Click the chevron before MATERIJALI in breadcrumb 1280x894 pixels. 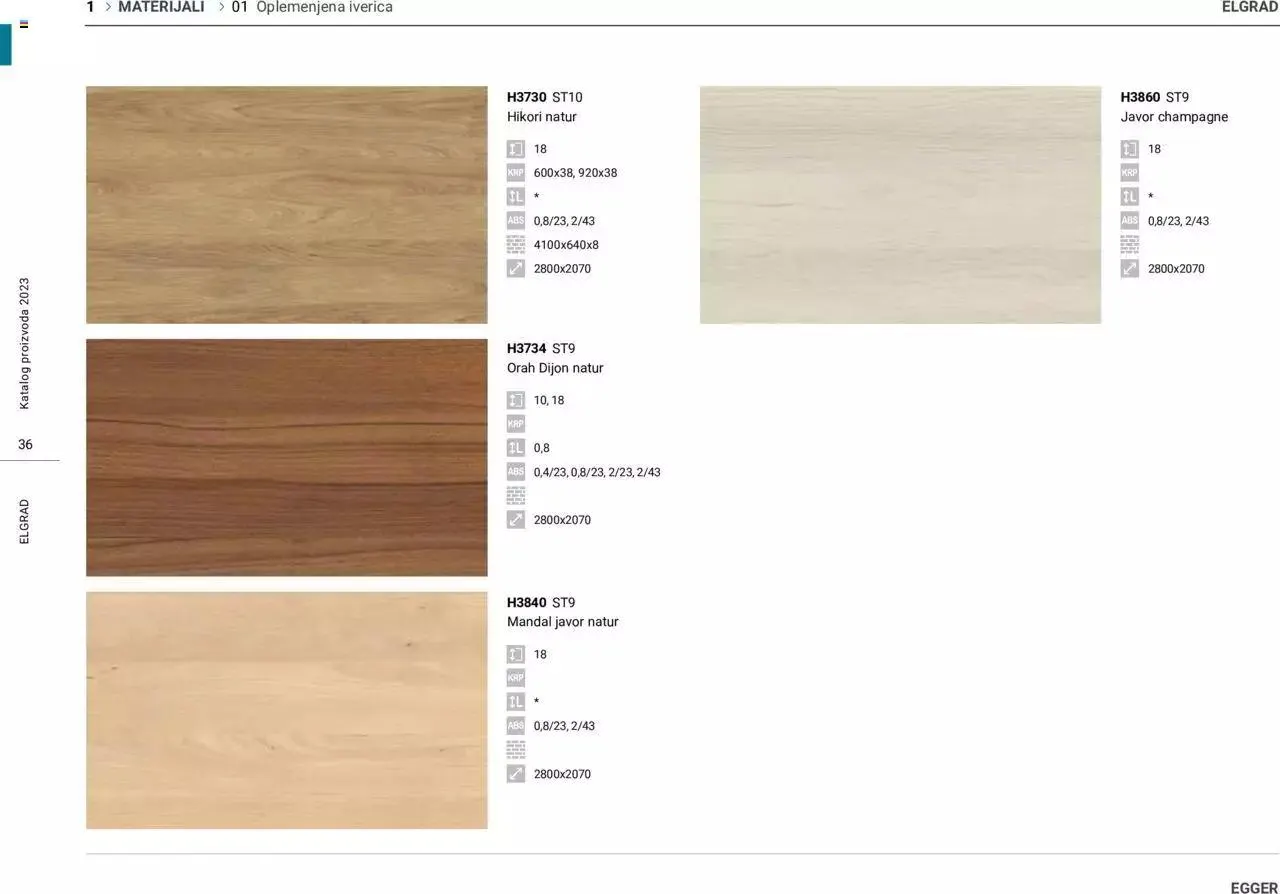point(107,7)
